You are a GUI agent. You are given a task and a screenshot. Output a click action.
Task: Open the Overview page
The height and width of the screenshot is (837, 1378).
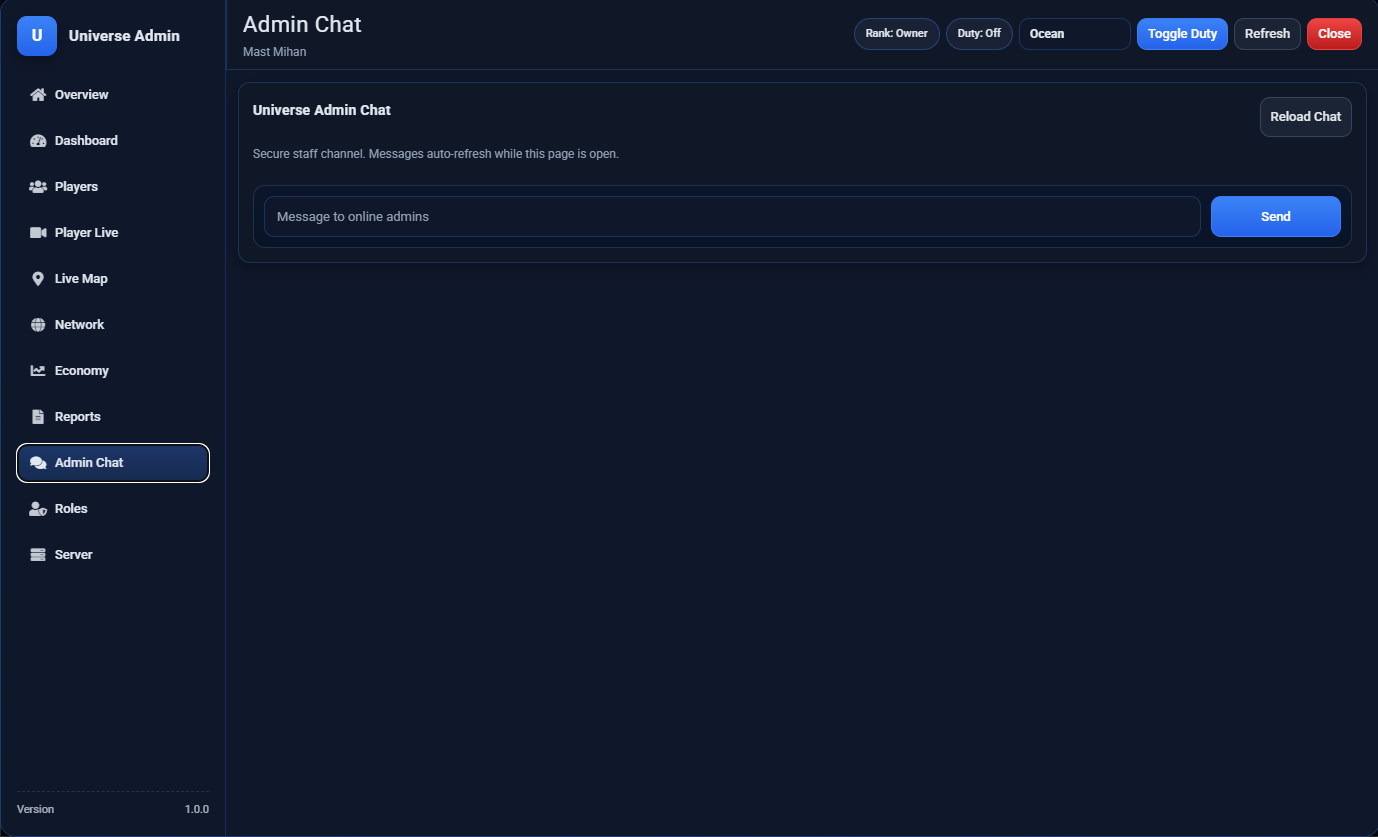pos(113,95)
